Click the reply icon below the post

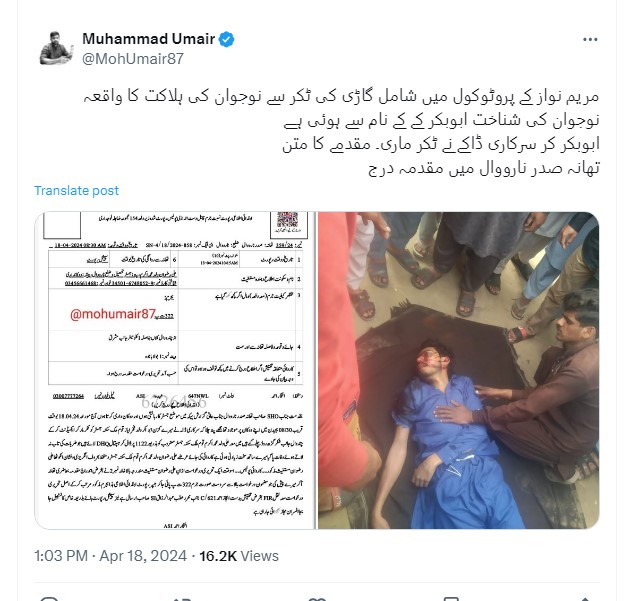(49, 599)
